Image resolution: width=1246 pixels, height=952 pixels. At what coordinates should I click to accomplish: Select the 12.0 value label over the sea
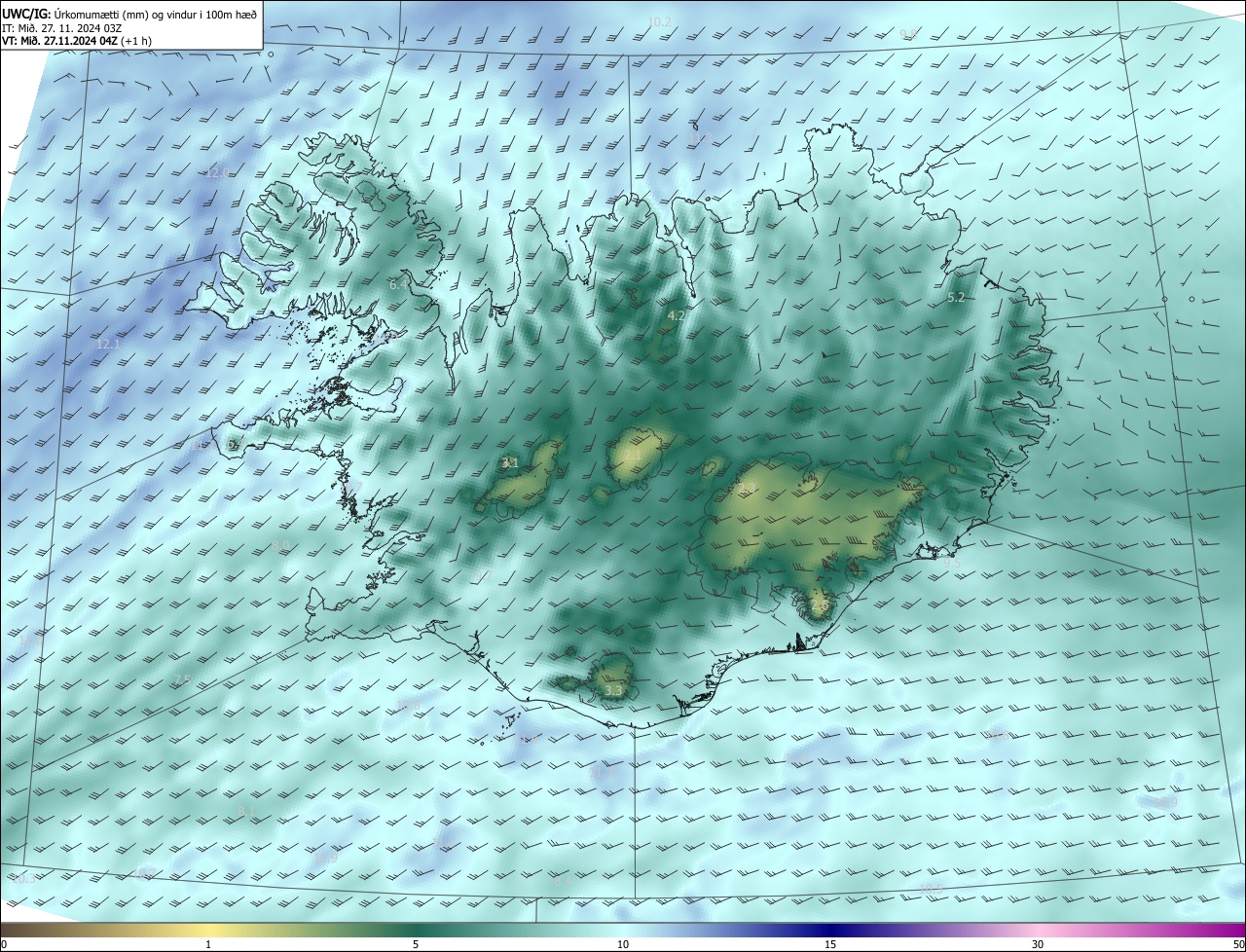click(217, 172)
